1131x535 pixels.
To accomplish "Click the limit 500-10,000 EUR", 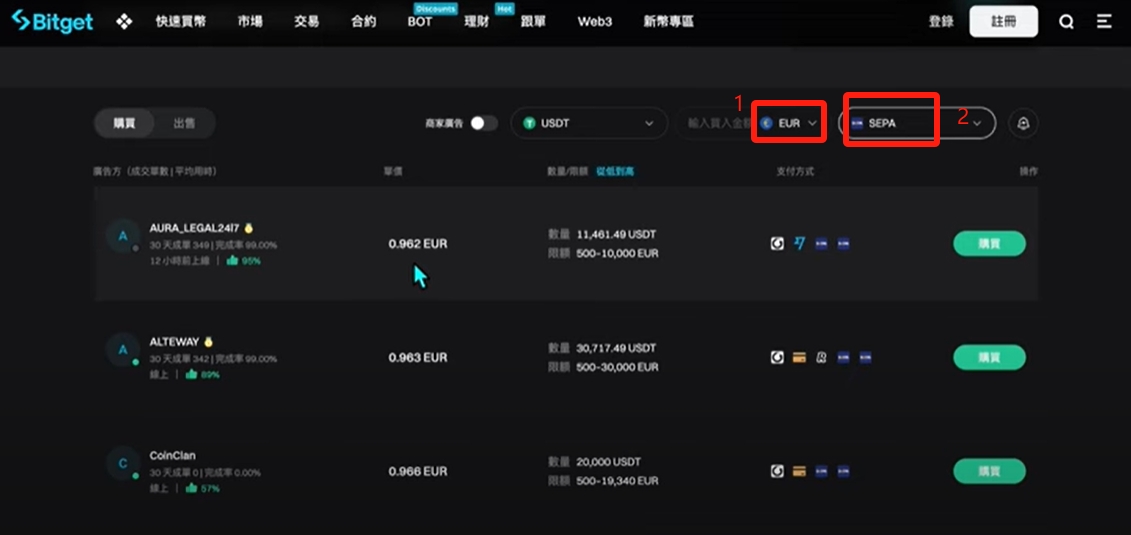I will pyautogui.click(x=617, y=253).
